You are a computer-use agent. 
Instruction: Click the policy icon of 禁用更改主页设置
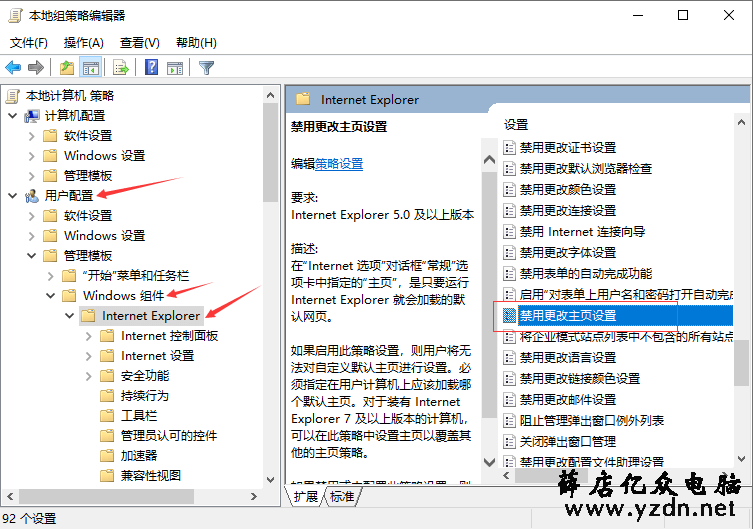[x=509, y=315]
